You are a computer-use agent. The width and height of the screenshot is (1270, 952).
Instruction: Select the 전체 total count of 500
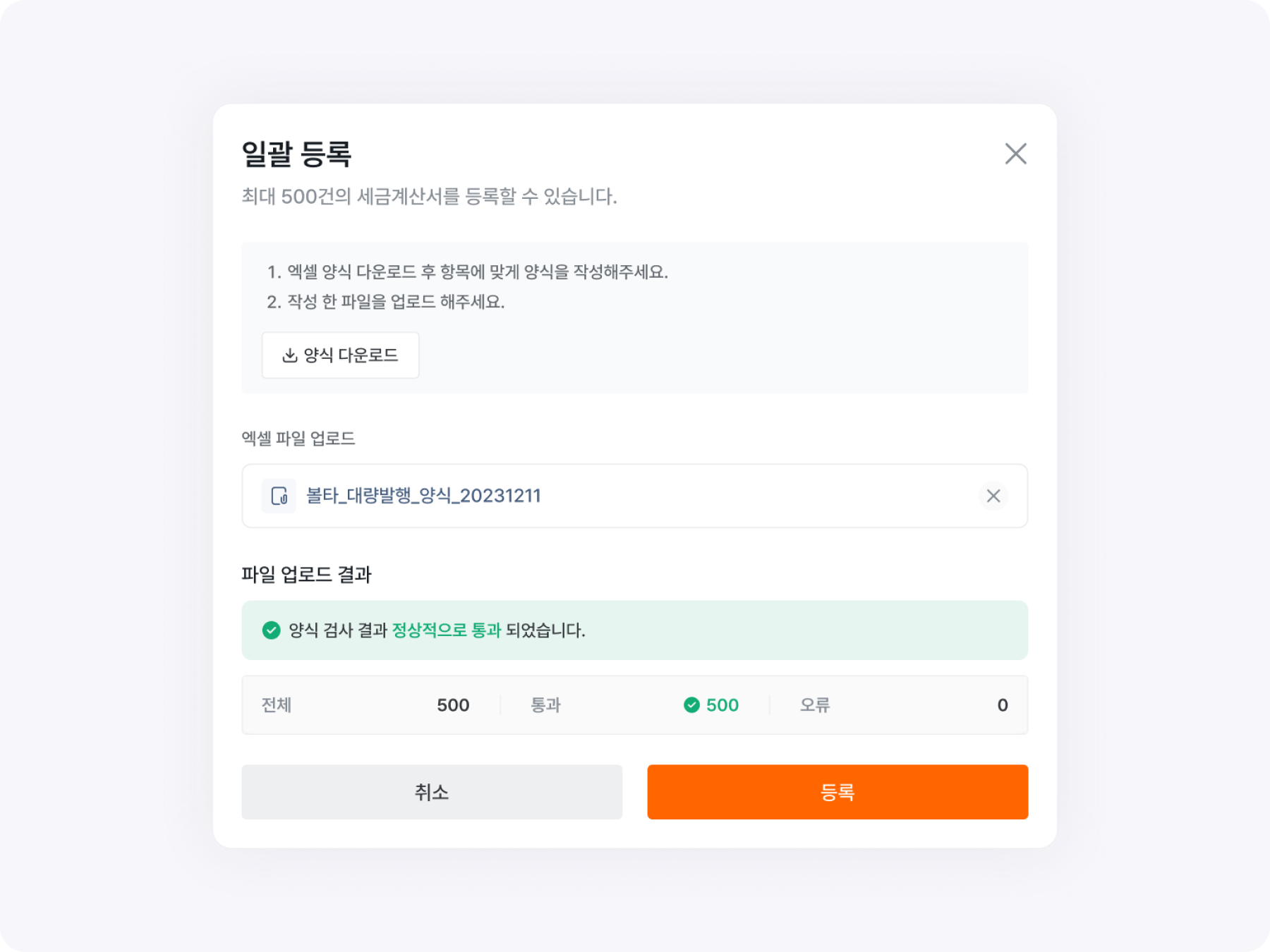pyautogui.click(x=452, y=705)
